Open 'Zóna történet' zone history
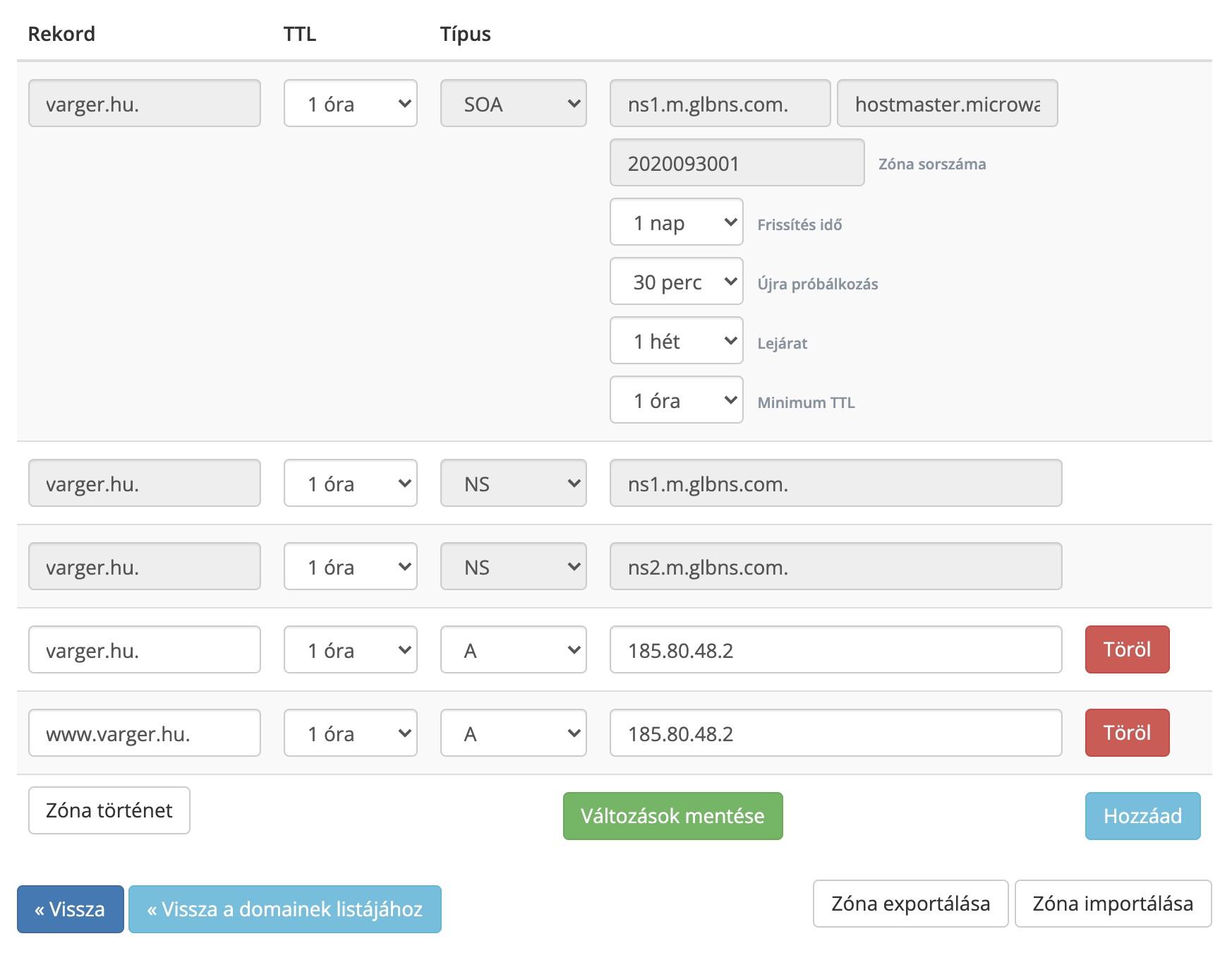The height and width of the screenshot is (953, 1232). point(109,810)
